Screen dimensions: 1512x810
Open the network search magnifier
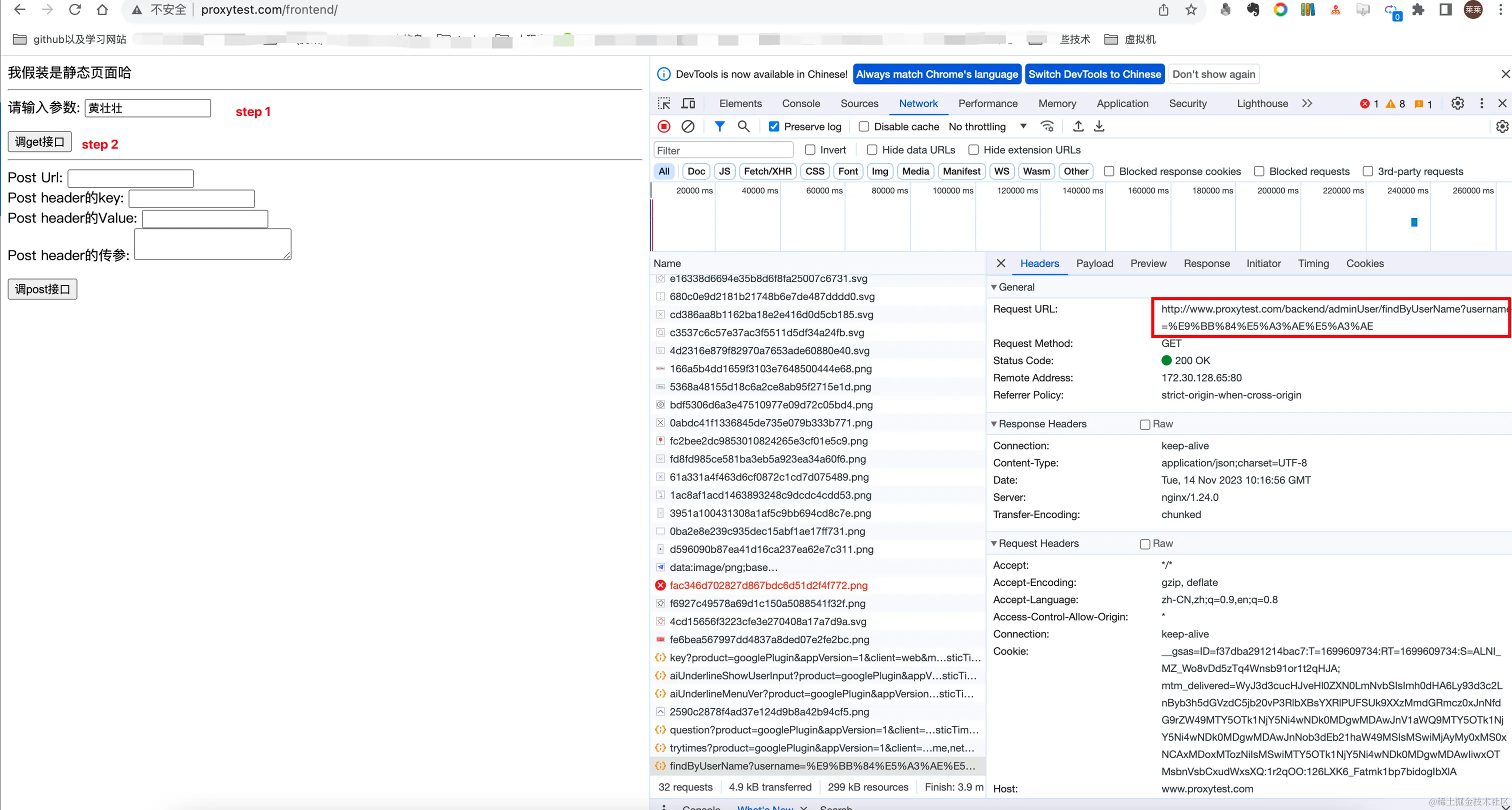tap(743, 126)
